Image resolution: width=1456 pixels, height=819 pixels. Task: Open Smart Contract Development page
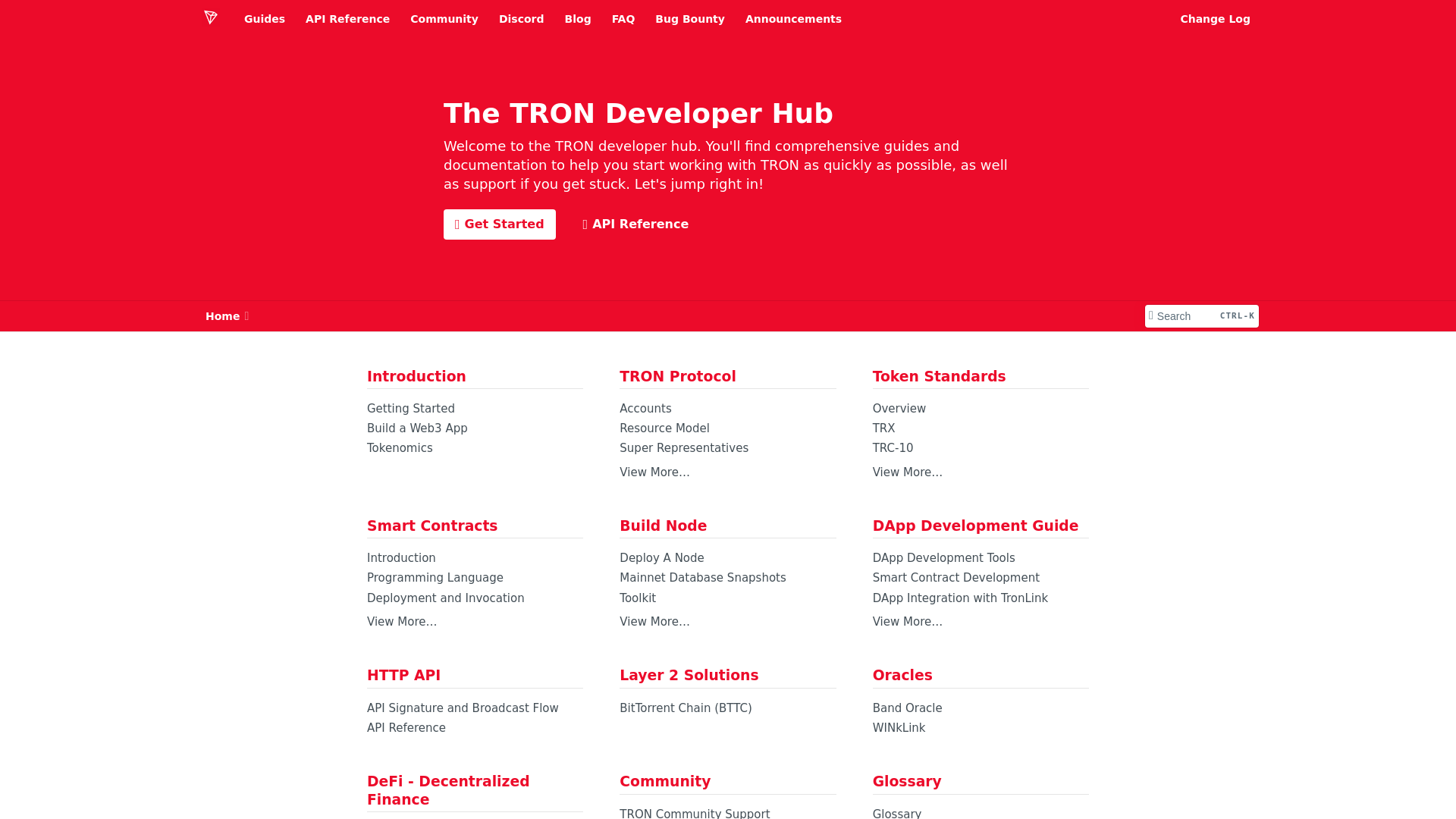[956, 578]
